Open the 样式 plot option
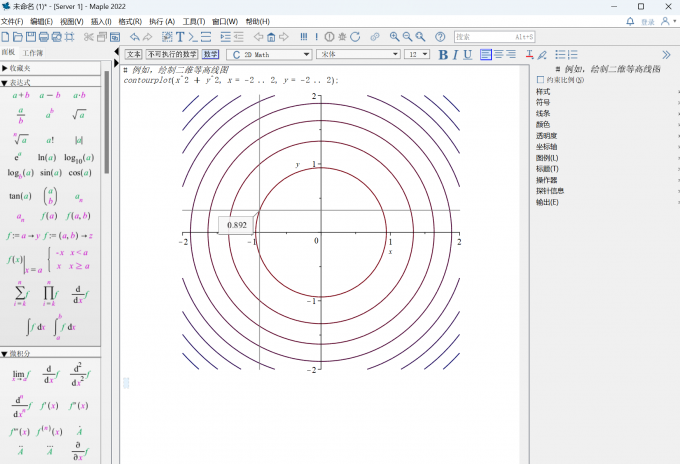 click(543, 91)
